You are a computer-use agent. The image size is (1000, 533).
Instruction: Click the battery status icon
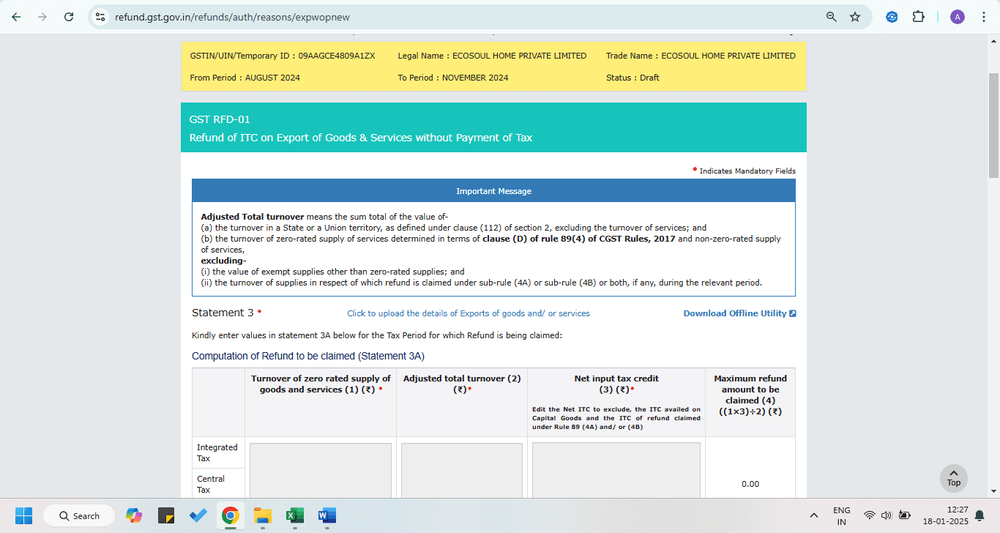pos(904,515)
